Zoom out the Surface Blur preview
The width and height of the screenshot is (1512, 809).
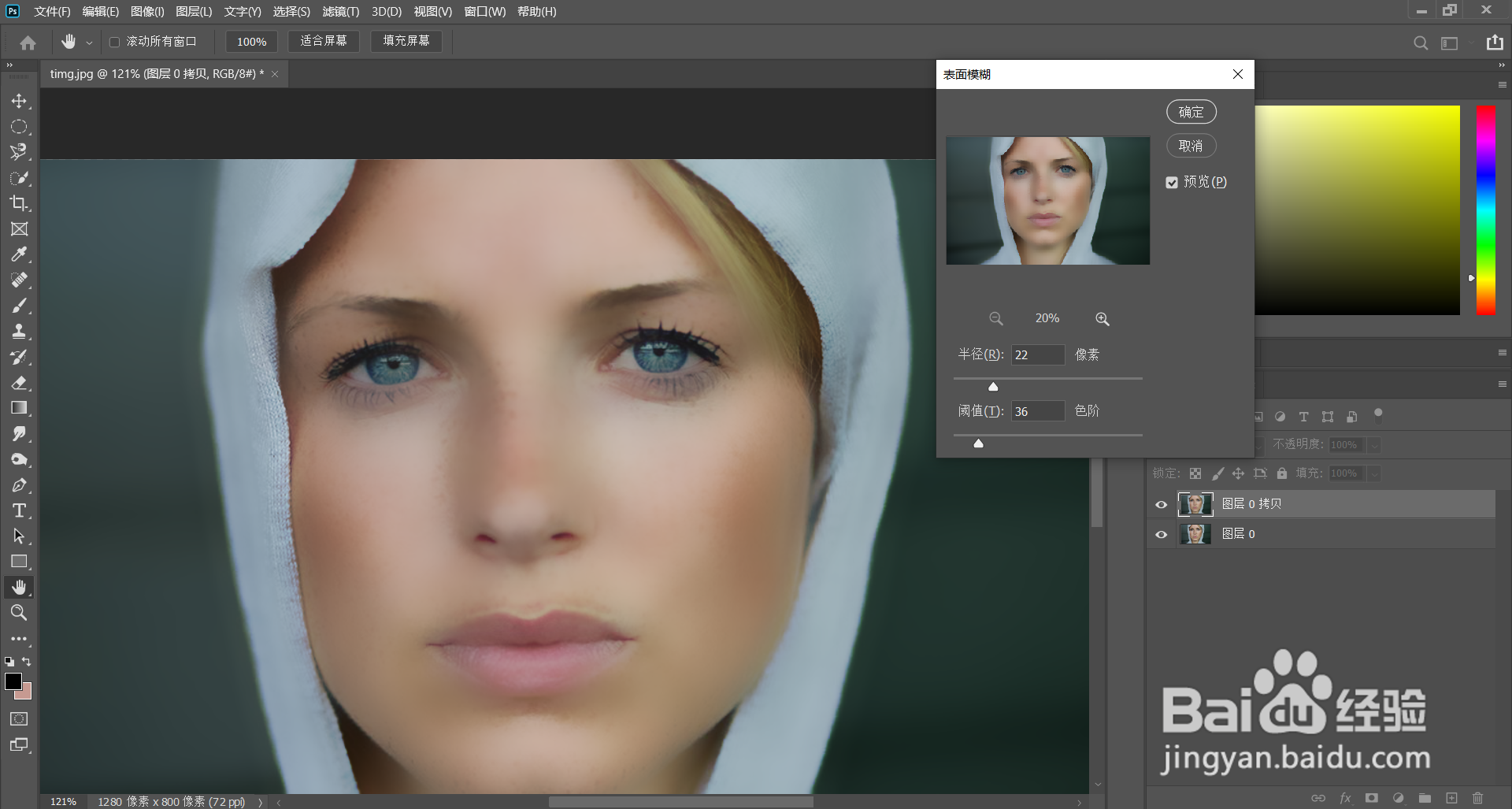click(996, 318)
